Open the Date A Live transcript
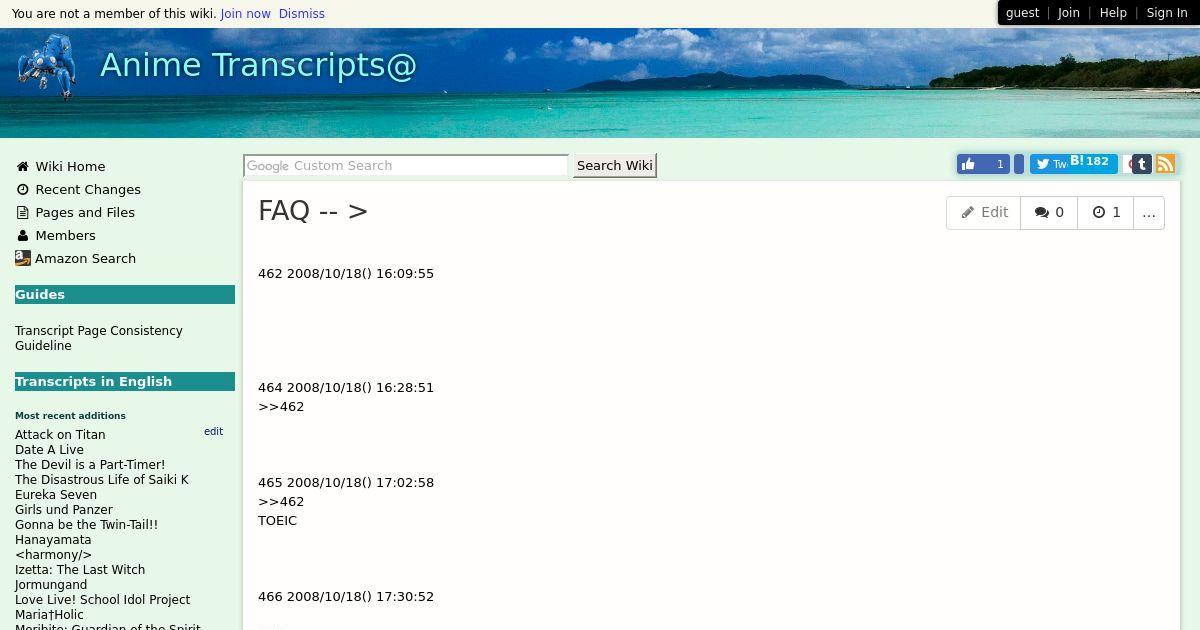1200x630 pixels. (x=49, y=450)
